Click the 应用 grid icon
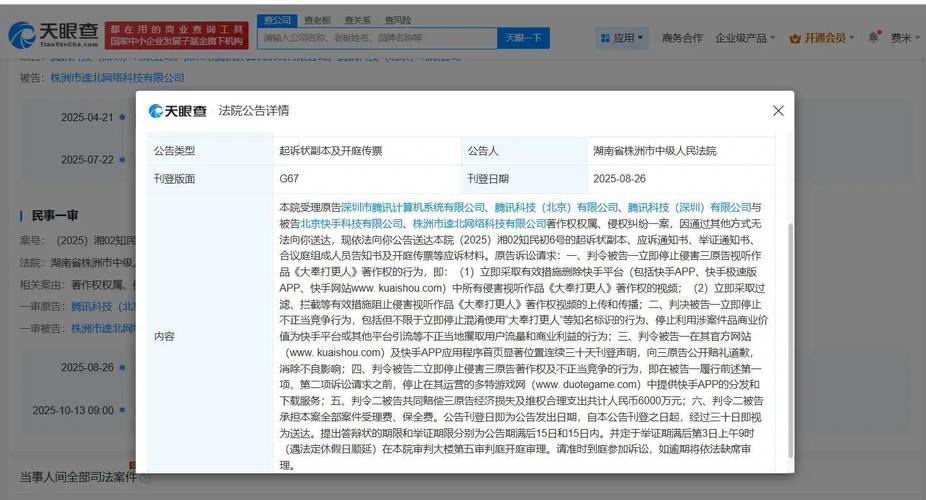Screen dimensions: 926x500 (x=606, y=38)
